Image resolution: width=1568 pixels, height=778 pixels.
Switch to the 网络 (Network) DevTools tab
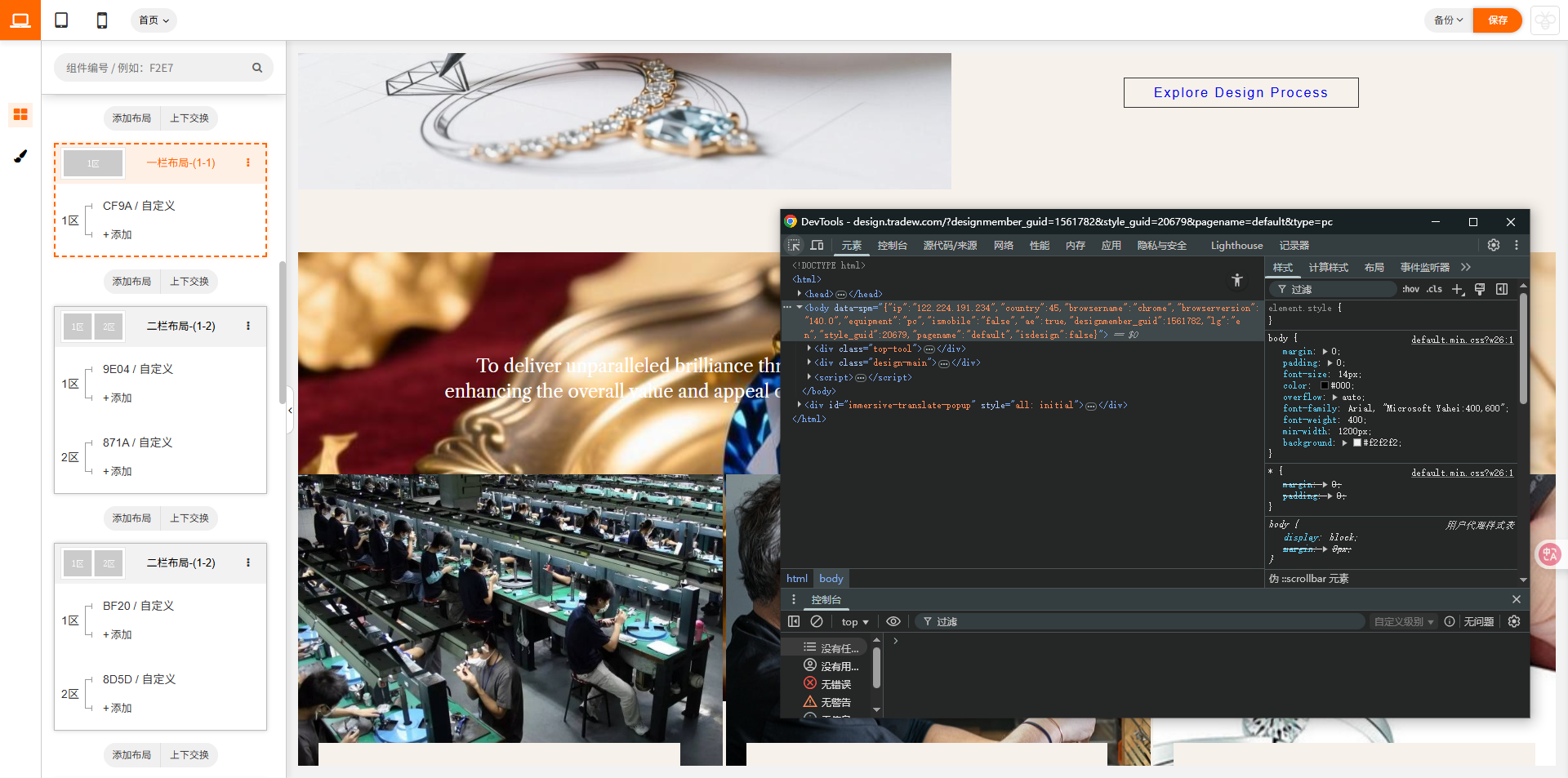coord(1003,246)
